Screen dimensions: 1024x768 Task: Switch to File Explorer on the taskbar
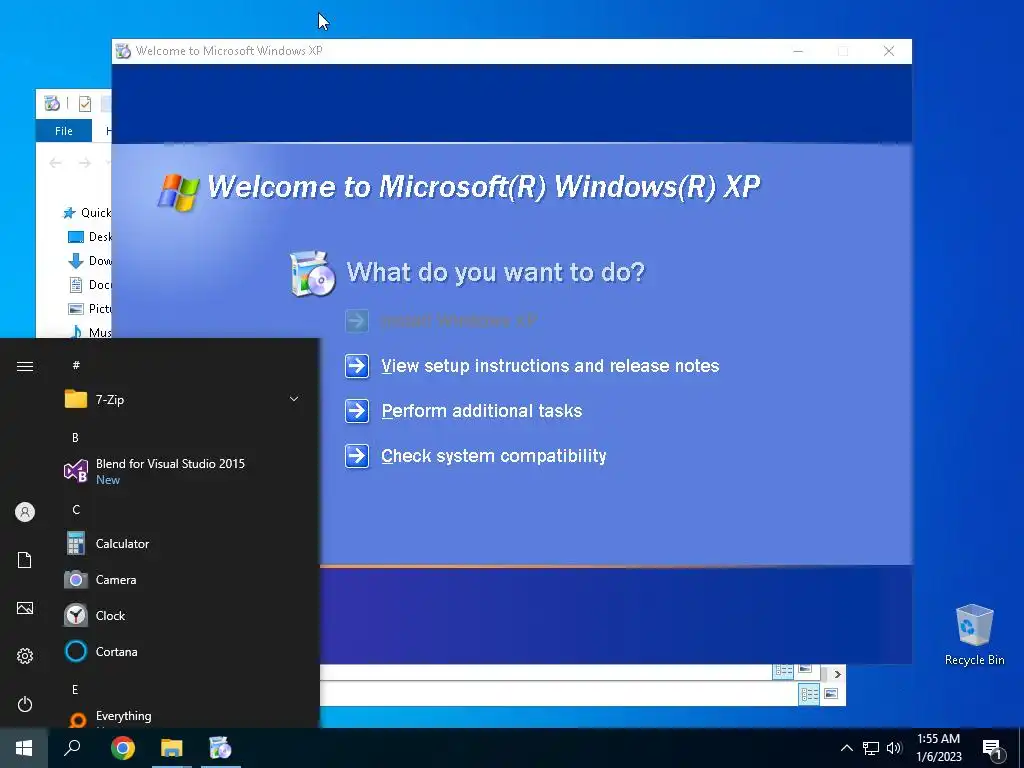coord(172,748)
